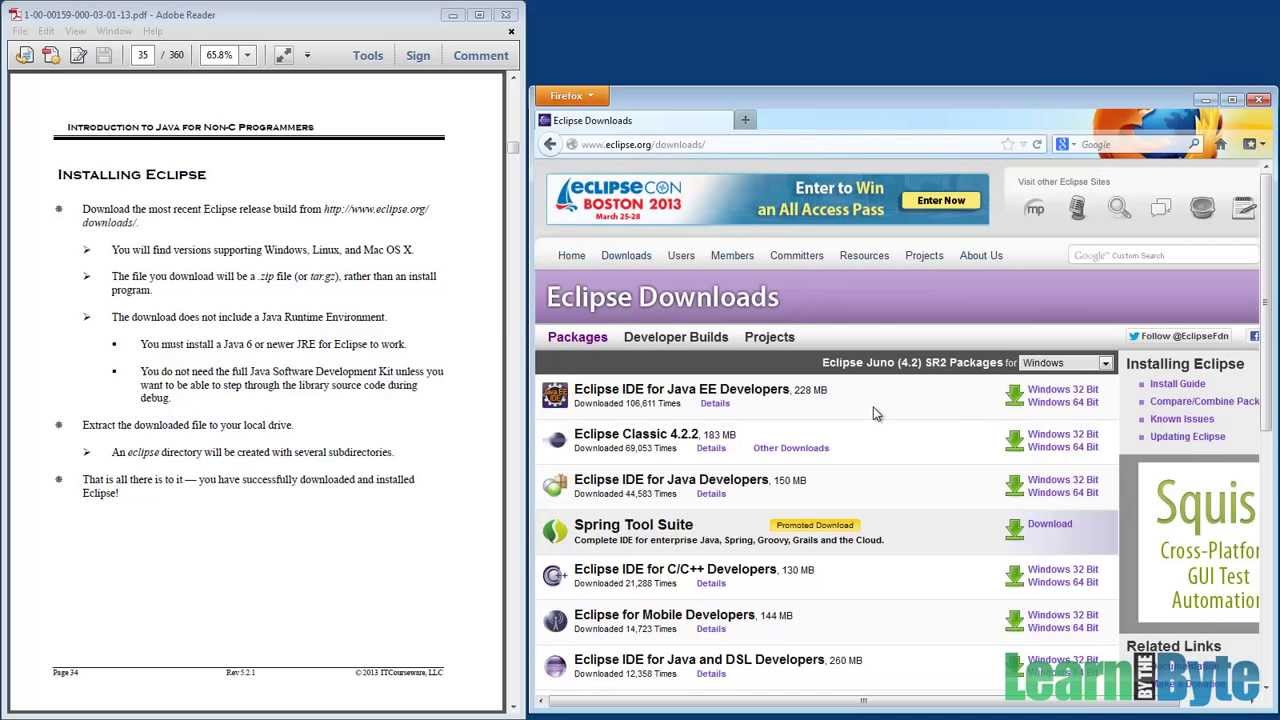Click the Details link for C/C++ Developers
The image size is (1280, 720).
tap(711, 583)
